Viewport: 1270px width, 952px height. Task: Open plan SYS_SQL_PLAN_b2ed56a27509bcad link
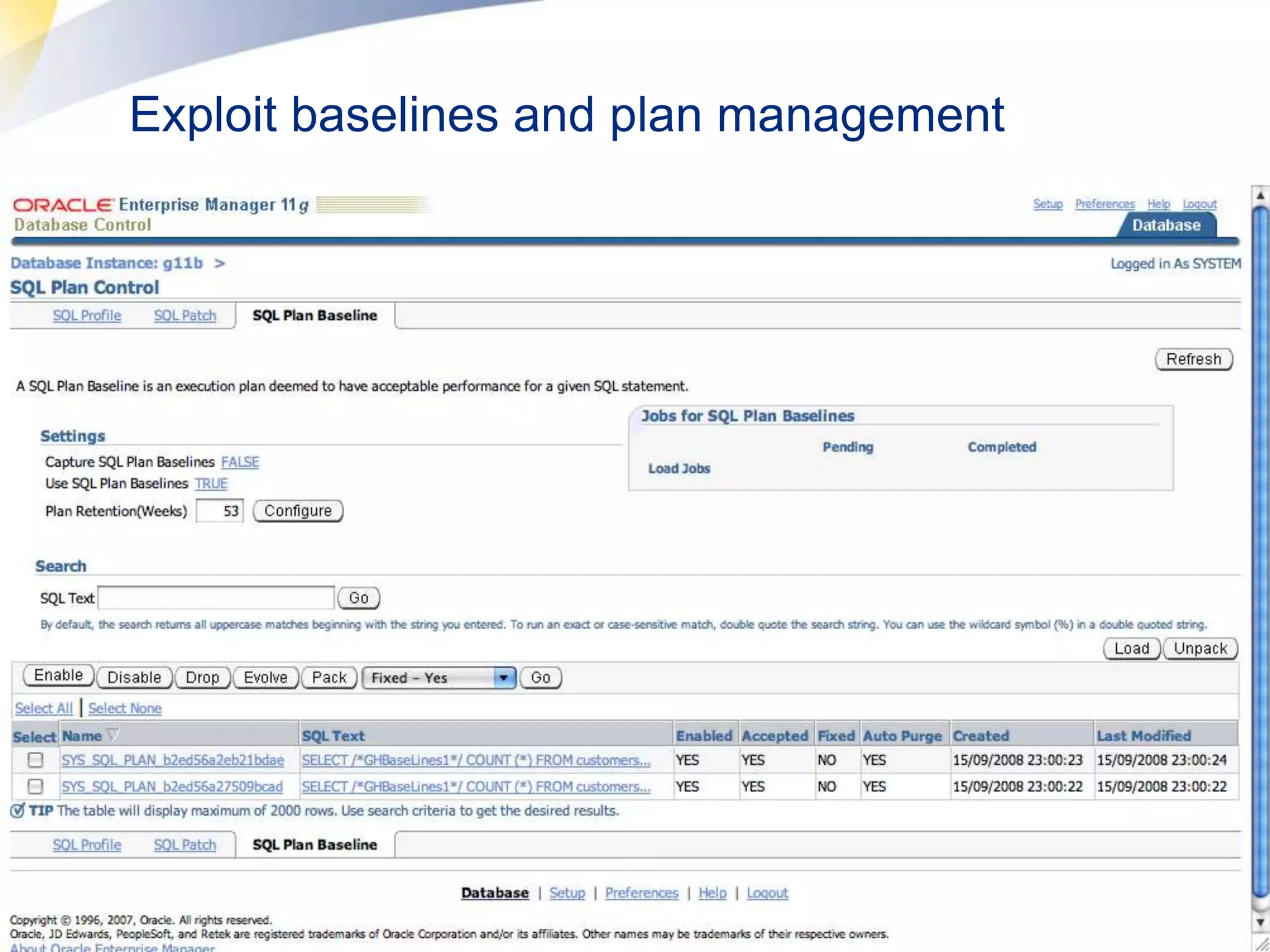tap(172, 787)
